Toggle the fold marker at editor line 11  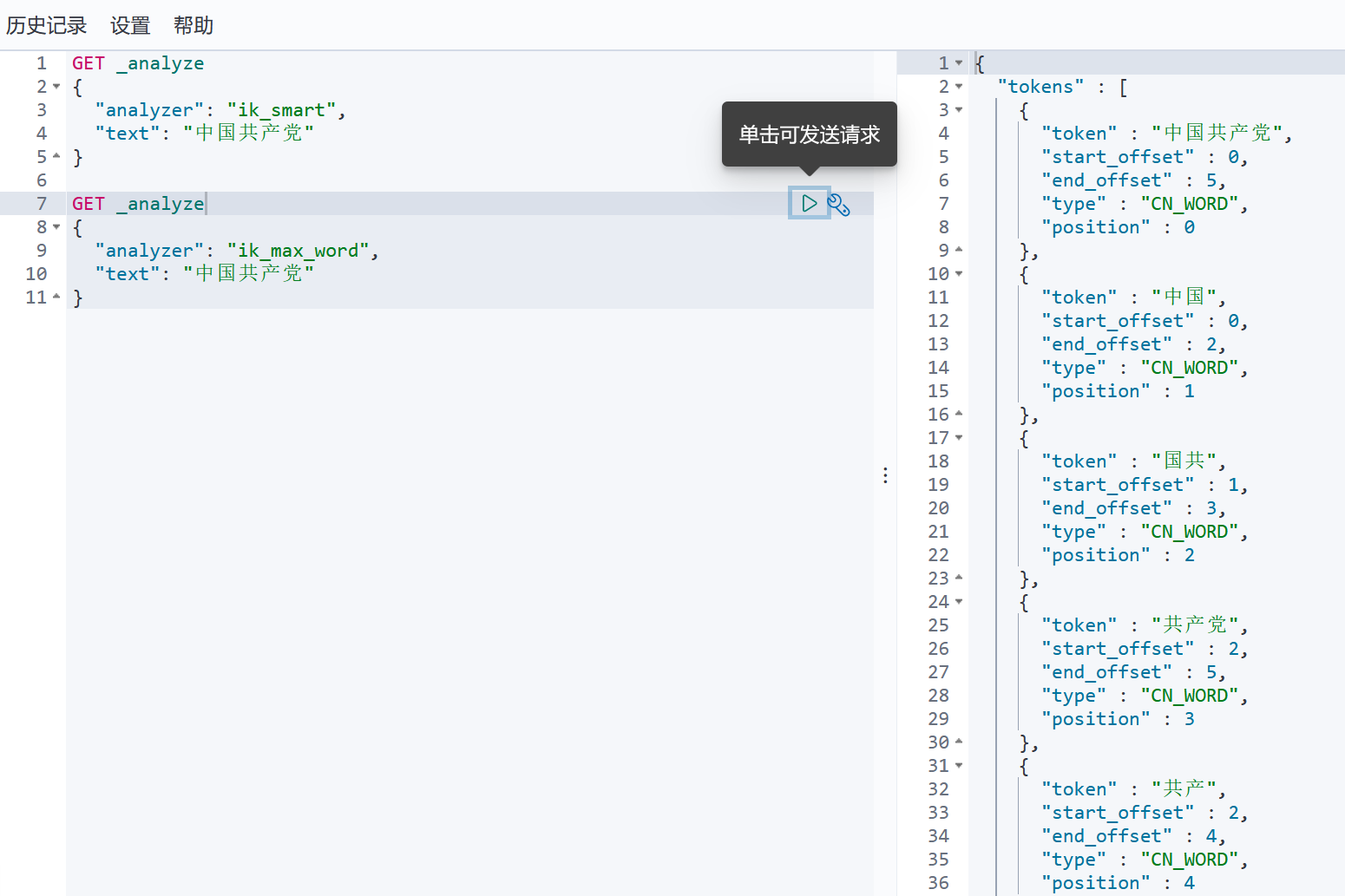pyautogui.click(x=56, y=298)
